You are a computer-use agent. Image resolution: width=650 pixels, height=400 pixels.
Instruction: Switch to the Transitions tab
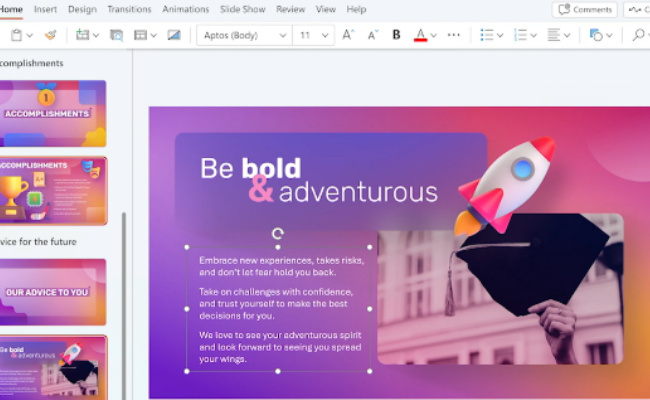click(x=129, y=9)
